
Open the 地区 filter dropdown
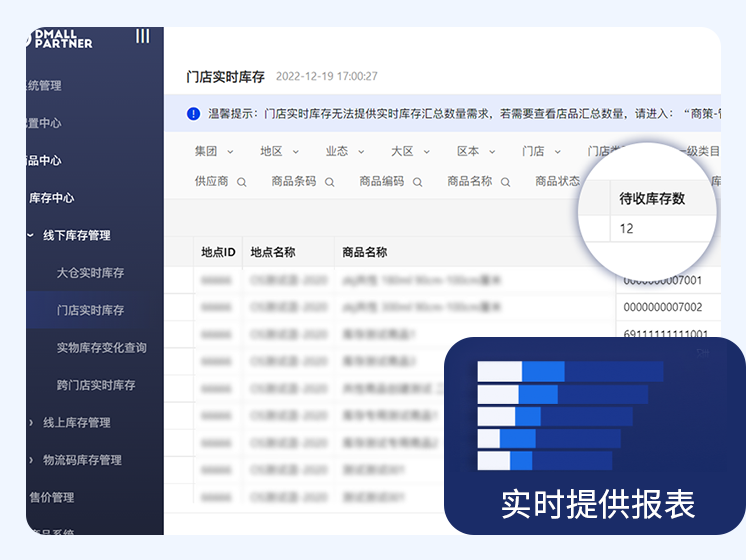[x=279, y=152]
